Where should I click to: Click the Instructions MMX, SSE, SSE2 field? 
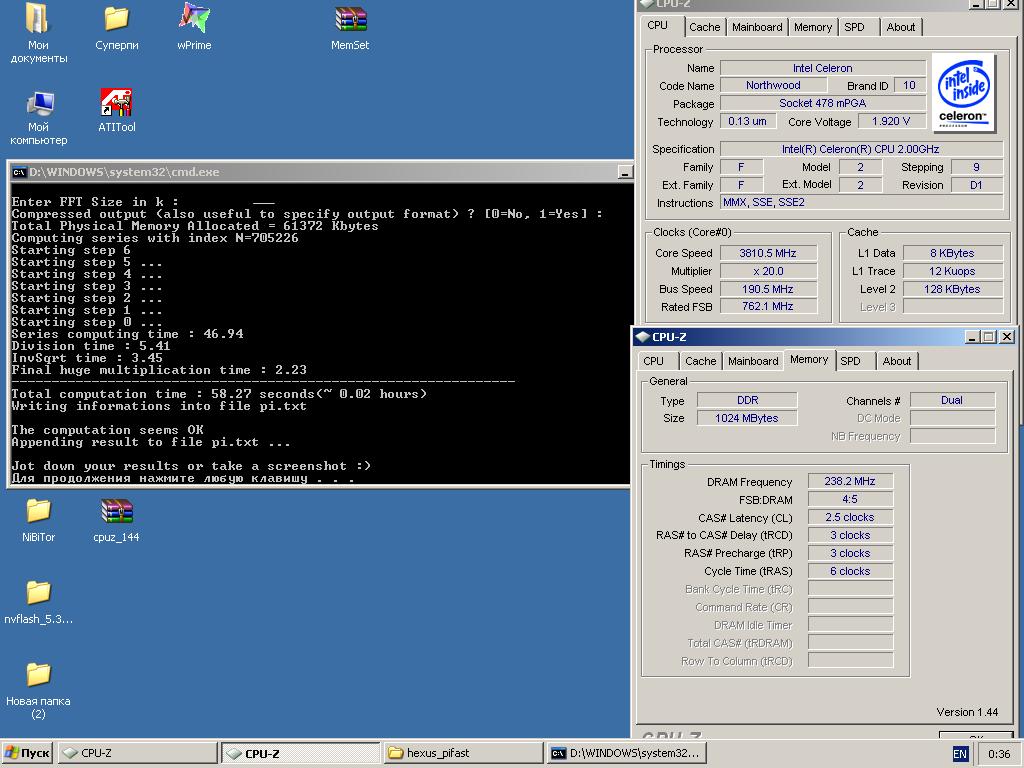[861, 202]
